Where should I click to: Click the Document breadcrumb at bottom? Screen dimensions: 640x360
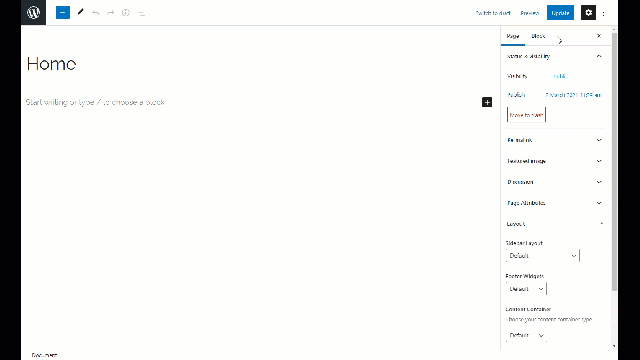[44, 355]
